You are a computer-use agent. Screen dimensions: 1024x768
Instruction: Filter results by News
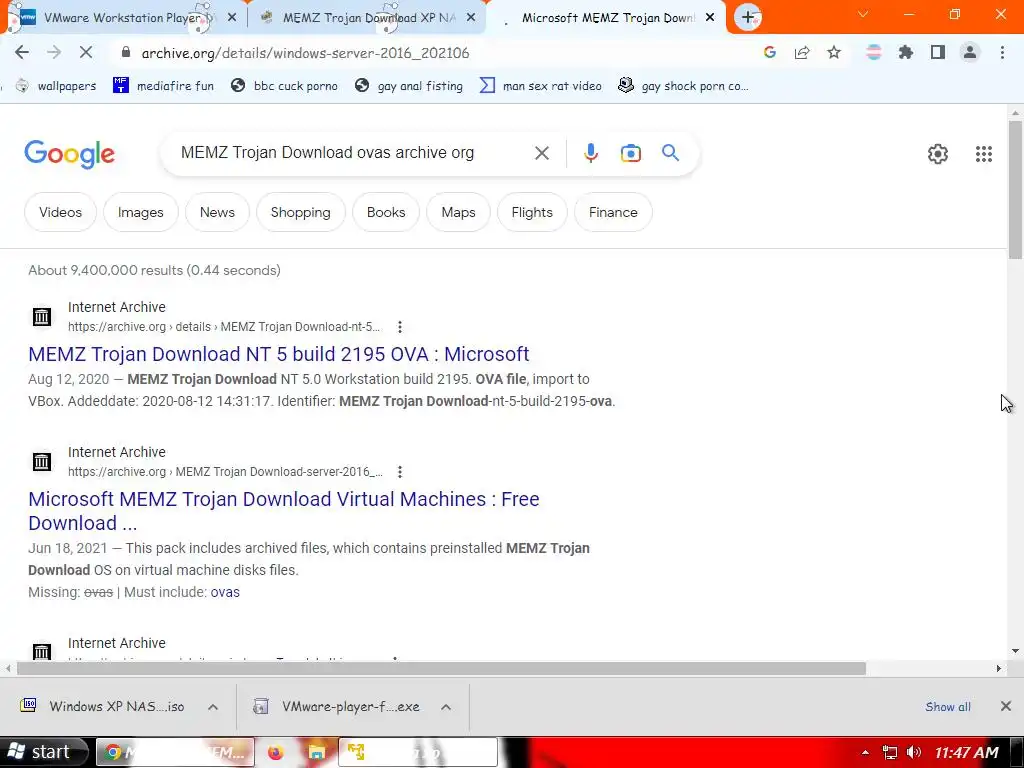[x=217, y=212]
